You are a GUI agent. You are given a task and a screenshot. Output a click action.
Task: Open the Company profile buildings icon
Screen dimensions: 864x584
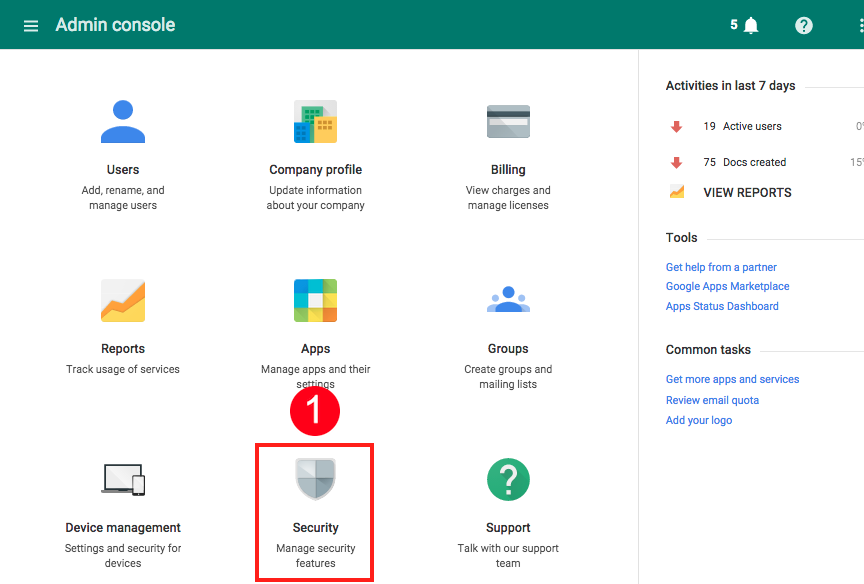tap(315, 121)
